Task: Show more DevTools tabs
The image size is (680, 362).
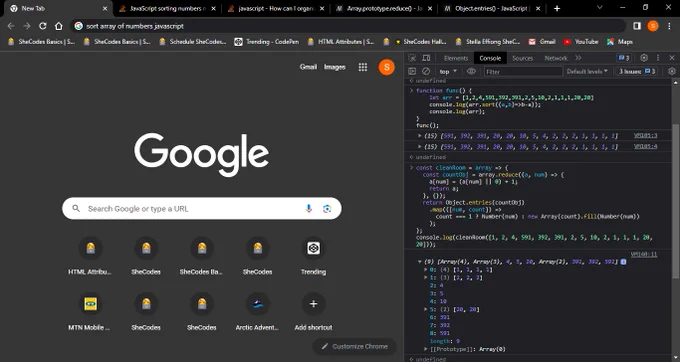Action: coord(578,58)
